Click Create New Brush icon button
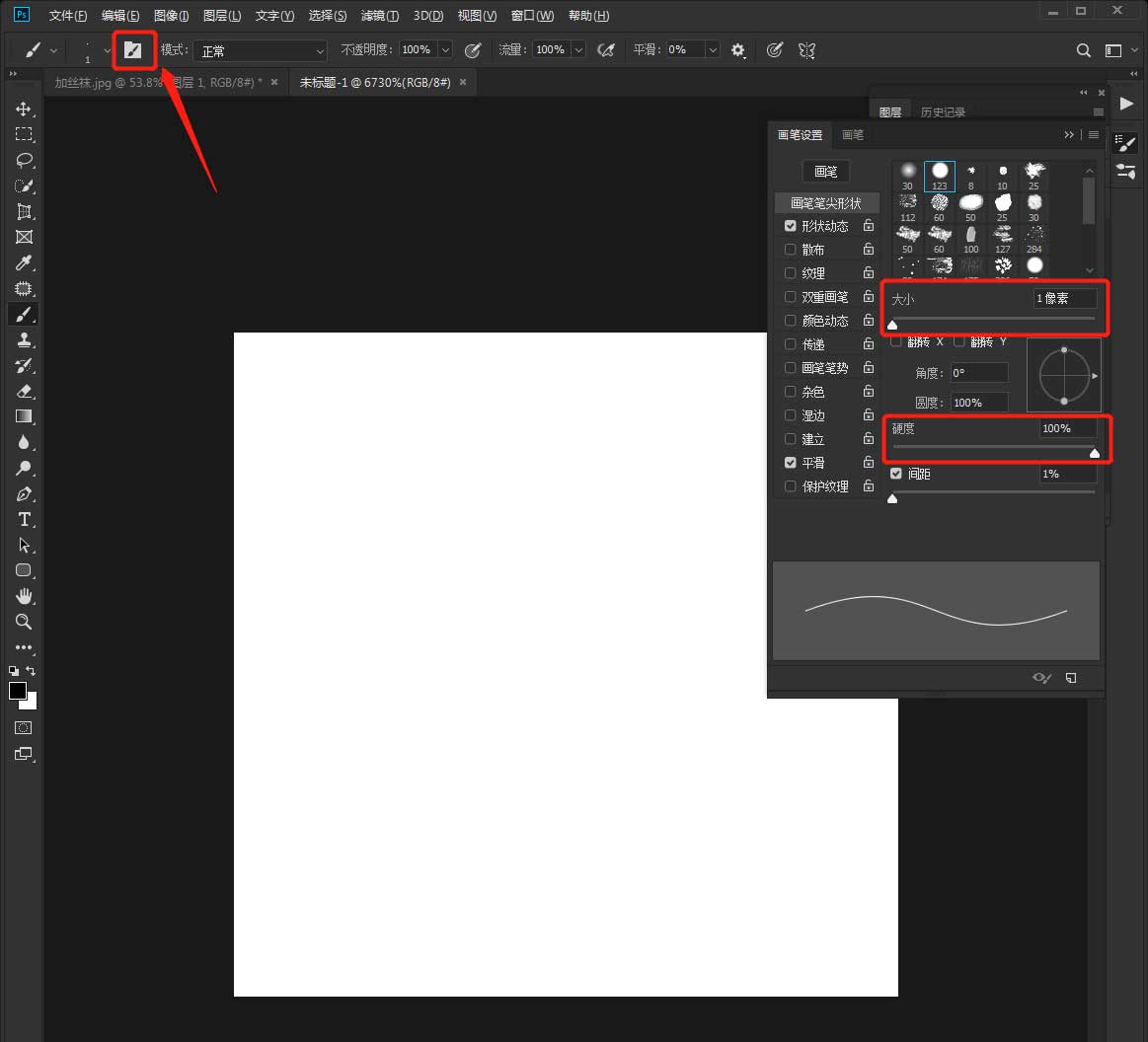 point(1071,678)
